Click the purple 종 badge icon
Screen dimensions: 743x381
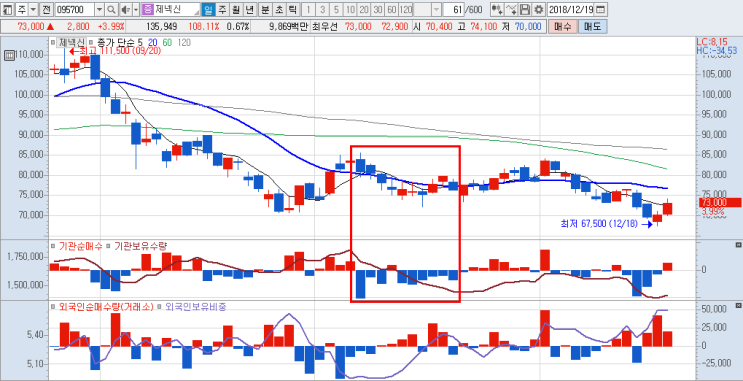coord(147,9)
